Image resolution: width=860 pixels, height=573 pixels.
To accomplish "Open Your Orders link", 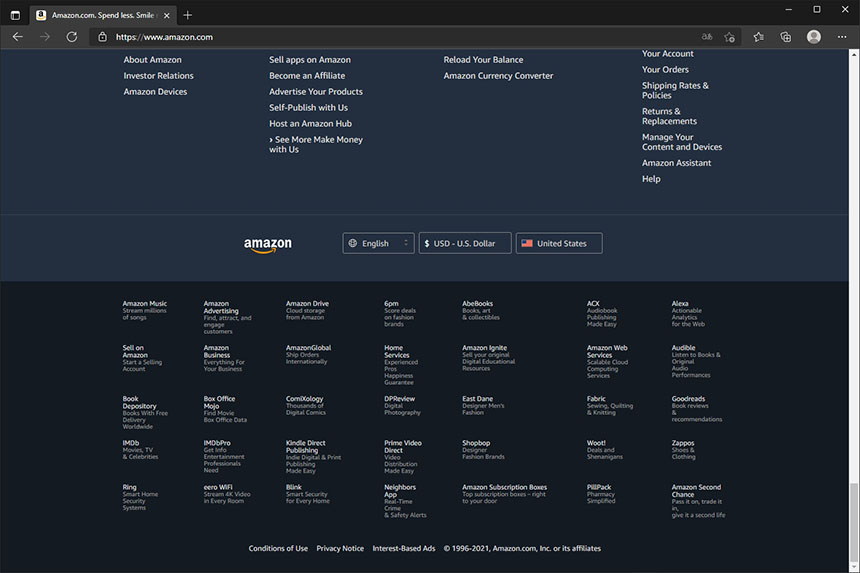I will pyautogui.click(x=665, y=70).
